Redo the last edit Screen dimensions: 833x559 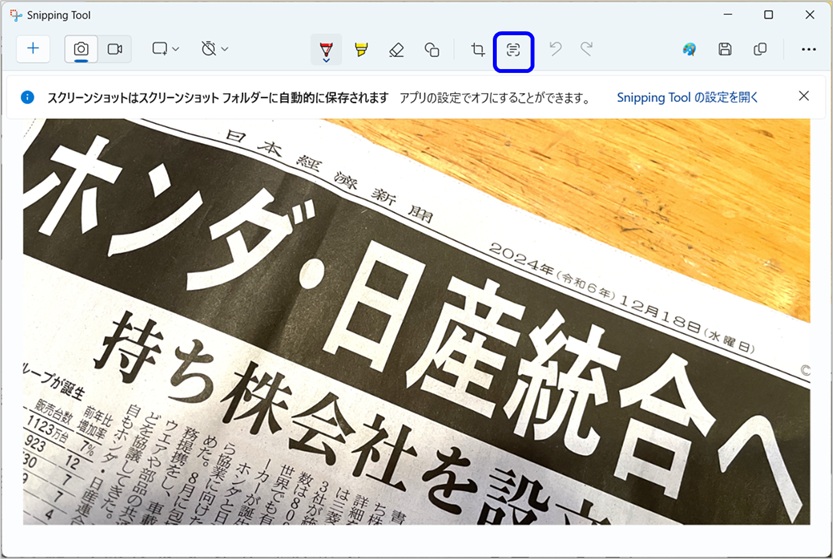tap(586, 49)
